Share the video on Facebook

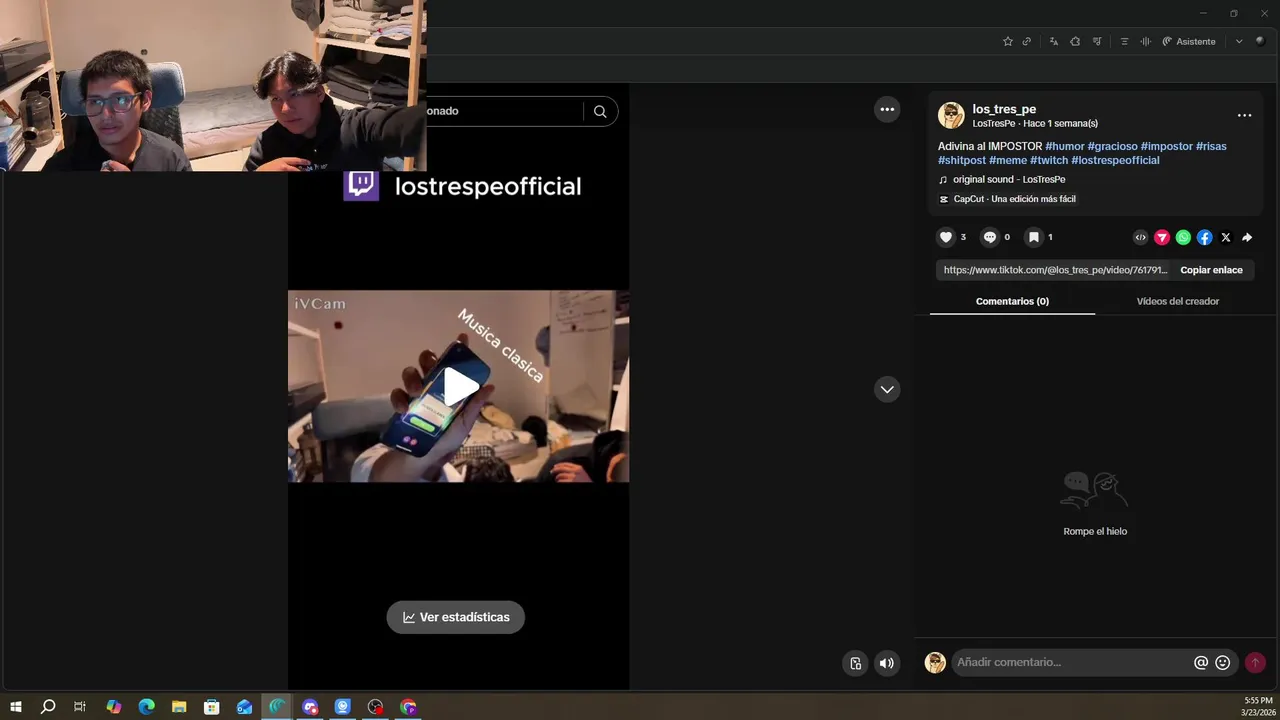1205,237
